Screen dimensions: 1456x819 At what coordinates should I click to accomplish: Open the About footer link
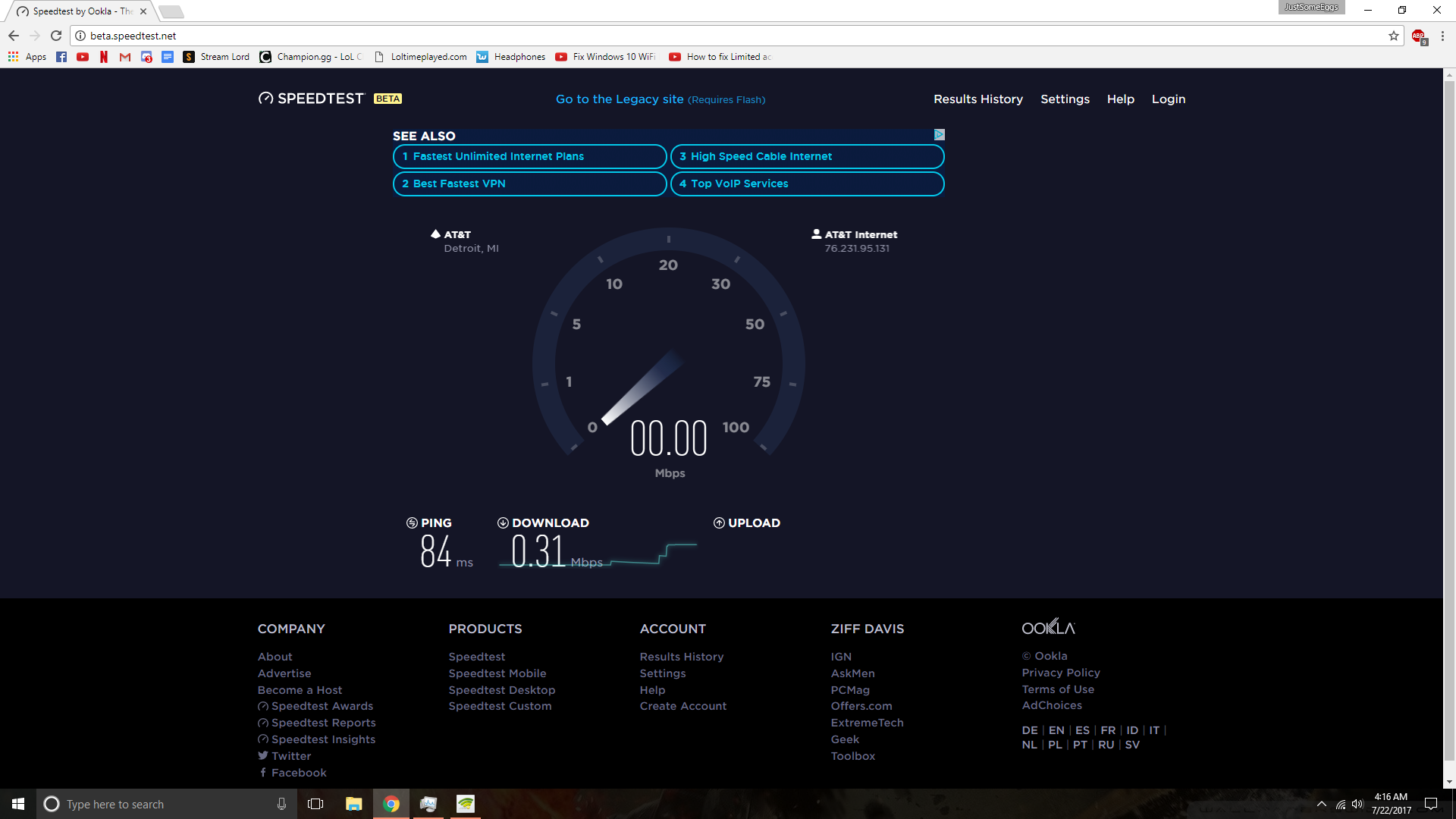(275, 657)
